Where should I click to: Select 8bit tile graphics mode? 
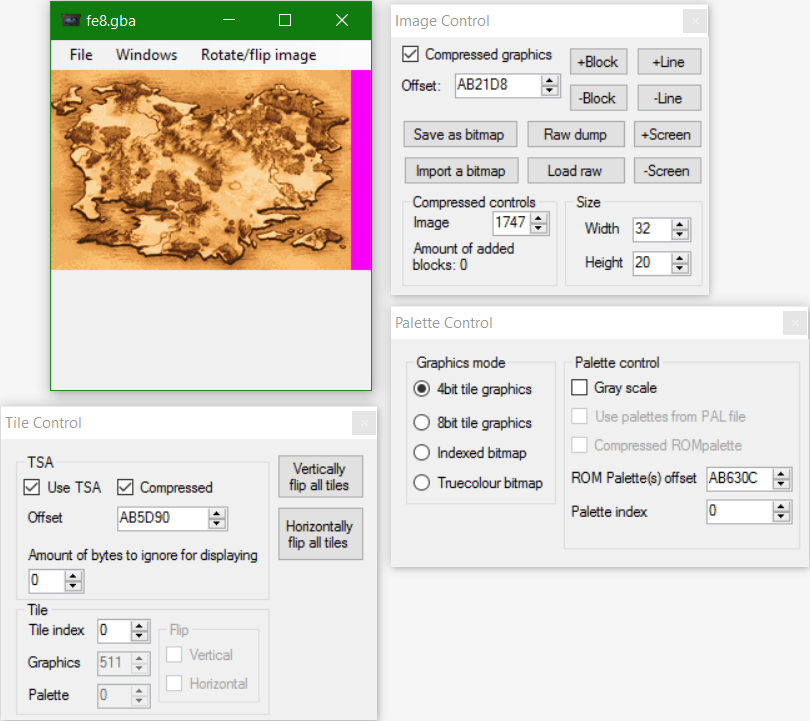pos(422,423)
